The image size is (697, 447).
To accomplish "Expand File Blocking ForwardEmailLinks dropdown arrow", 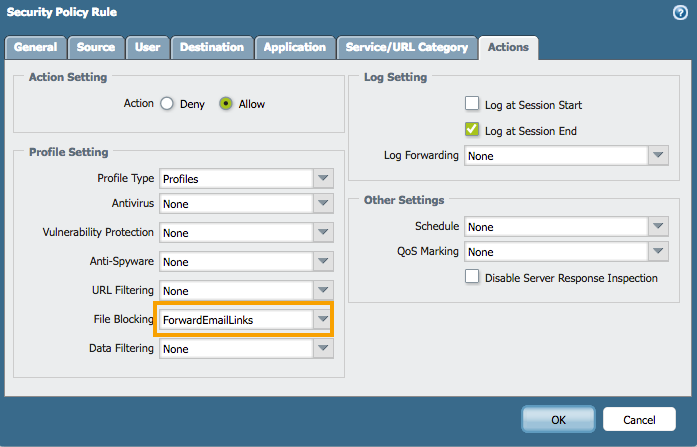I will point(322,319).
